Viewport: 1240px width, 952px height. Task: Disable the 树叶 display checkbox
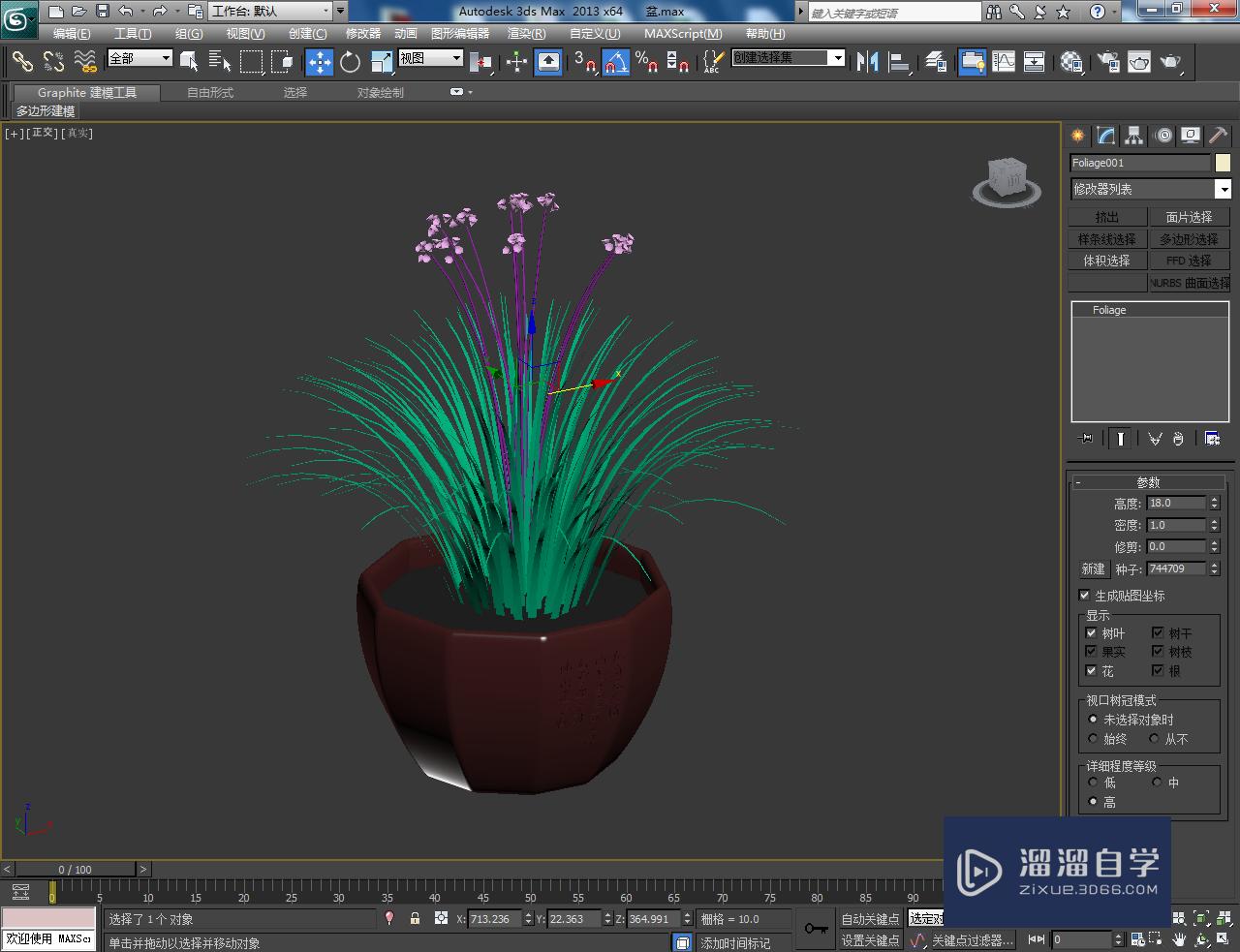[x=1092, y=632]
